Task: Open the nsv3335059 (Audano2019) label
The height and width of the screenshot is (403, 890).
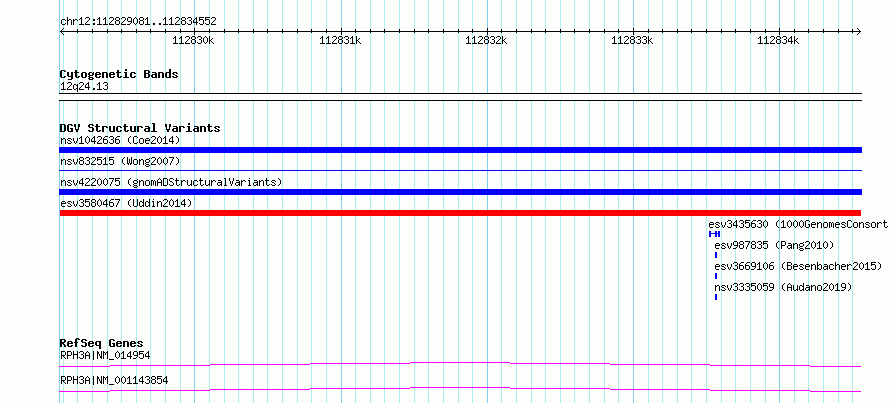Action: point(783,287)
